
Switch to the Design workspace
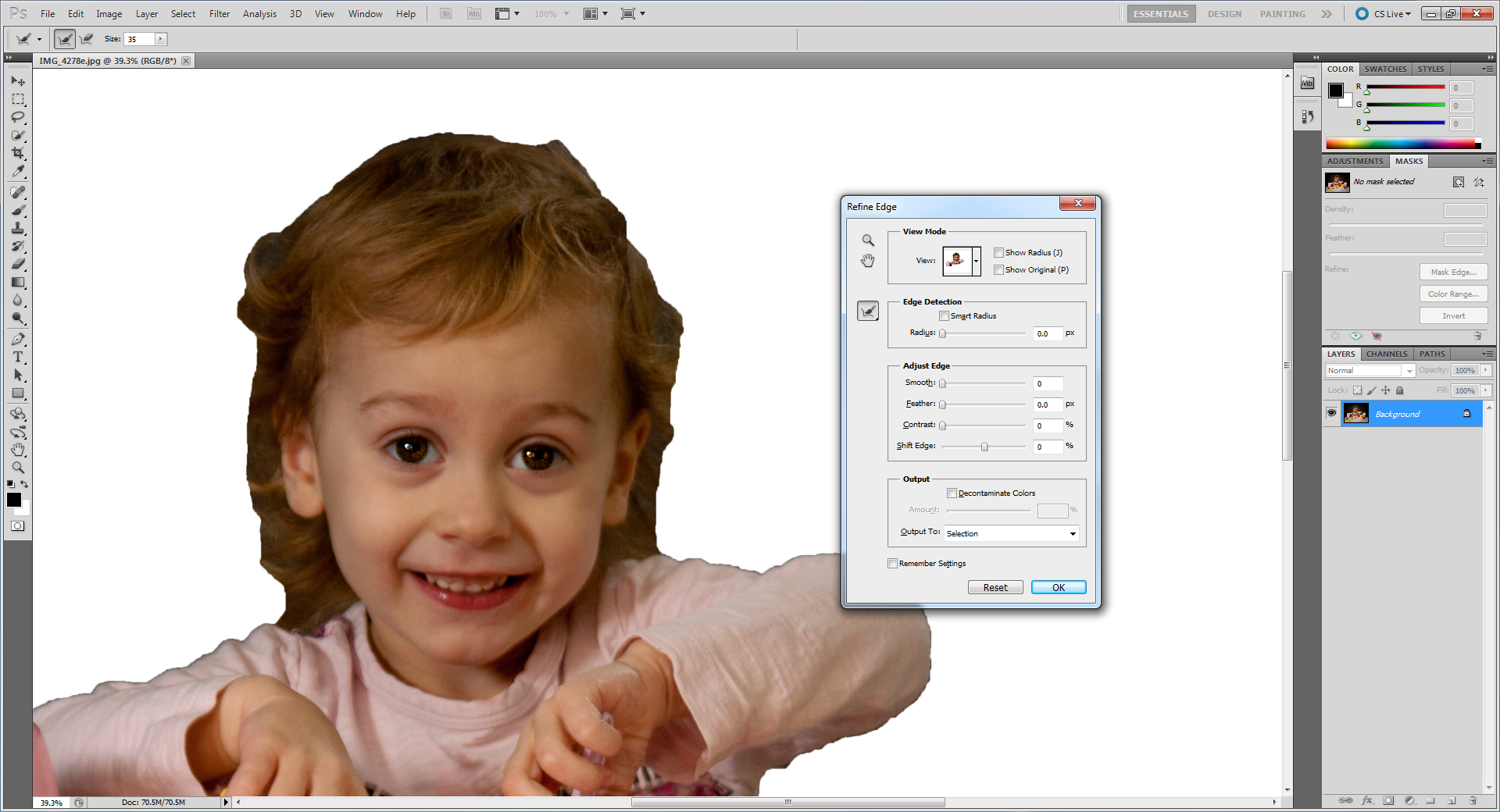coord(1224,14)
